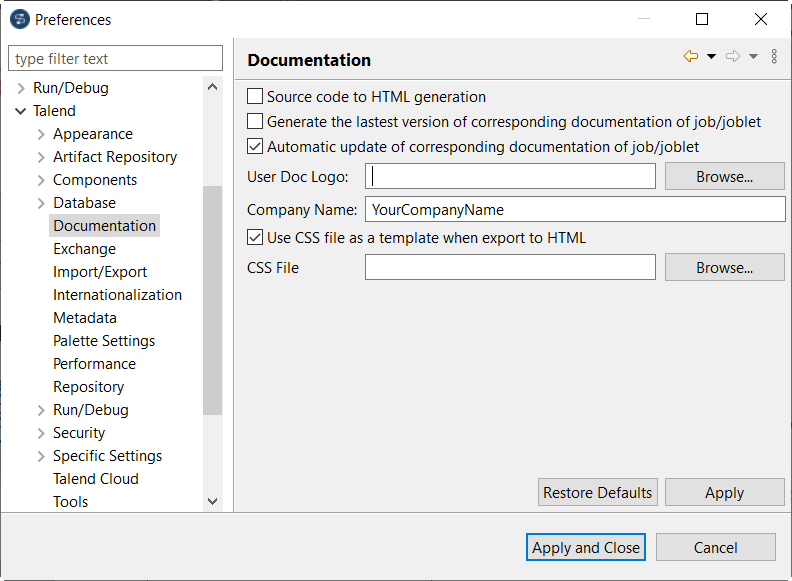Image resolution: width=792 pixels, height=581 pixels.
Task: Disable Automatic update of documentation checkbox
Action: coord(255,147)
